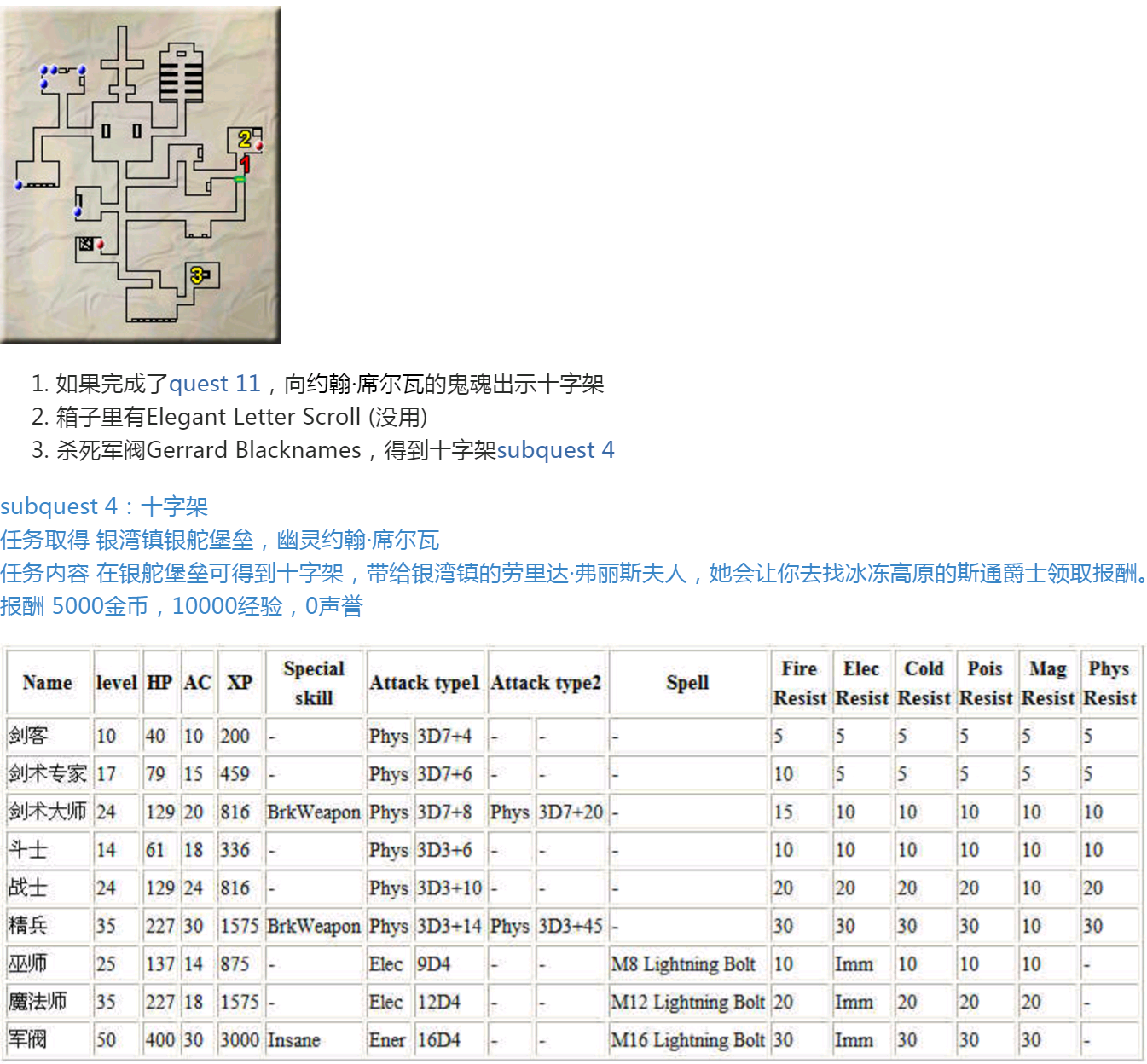
Task: Click the 'Special skill' column header
Action: (x=314, y=683)
